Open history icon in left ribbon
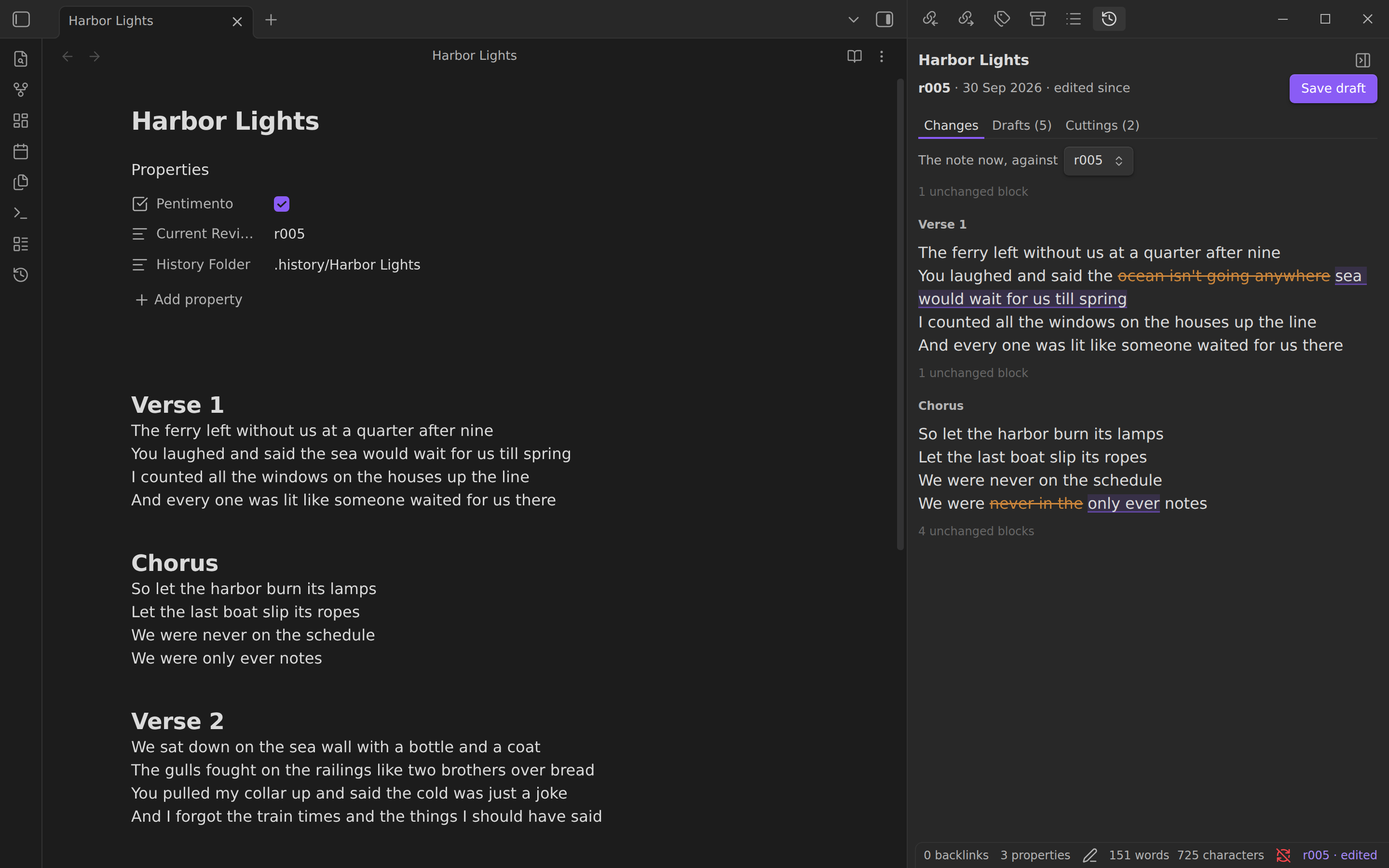This screenshot has height=868, width=1389. tap(21, 275)
